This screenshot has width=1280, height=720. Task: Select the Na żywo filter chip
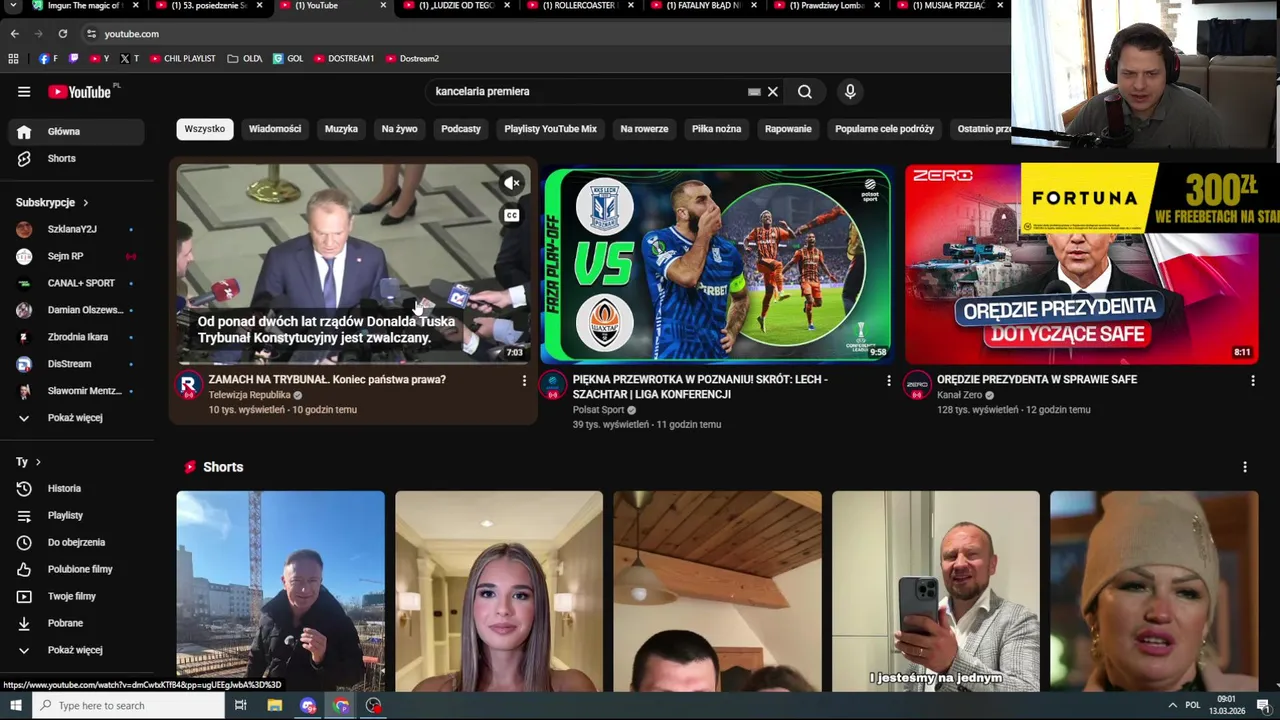[399, 129]
